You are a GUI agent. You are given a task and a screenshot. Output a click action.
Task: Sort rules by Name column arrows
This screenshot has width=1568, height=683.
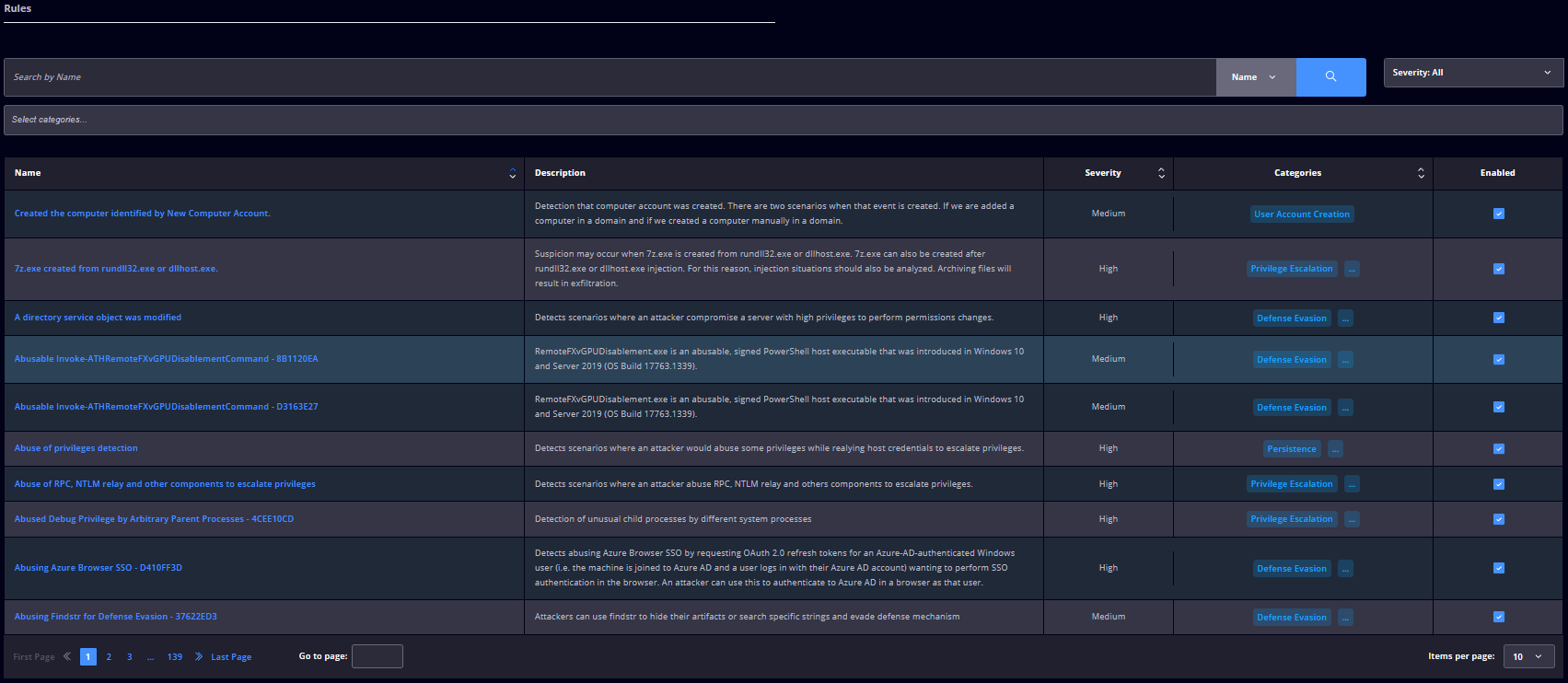(513, 173)
